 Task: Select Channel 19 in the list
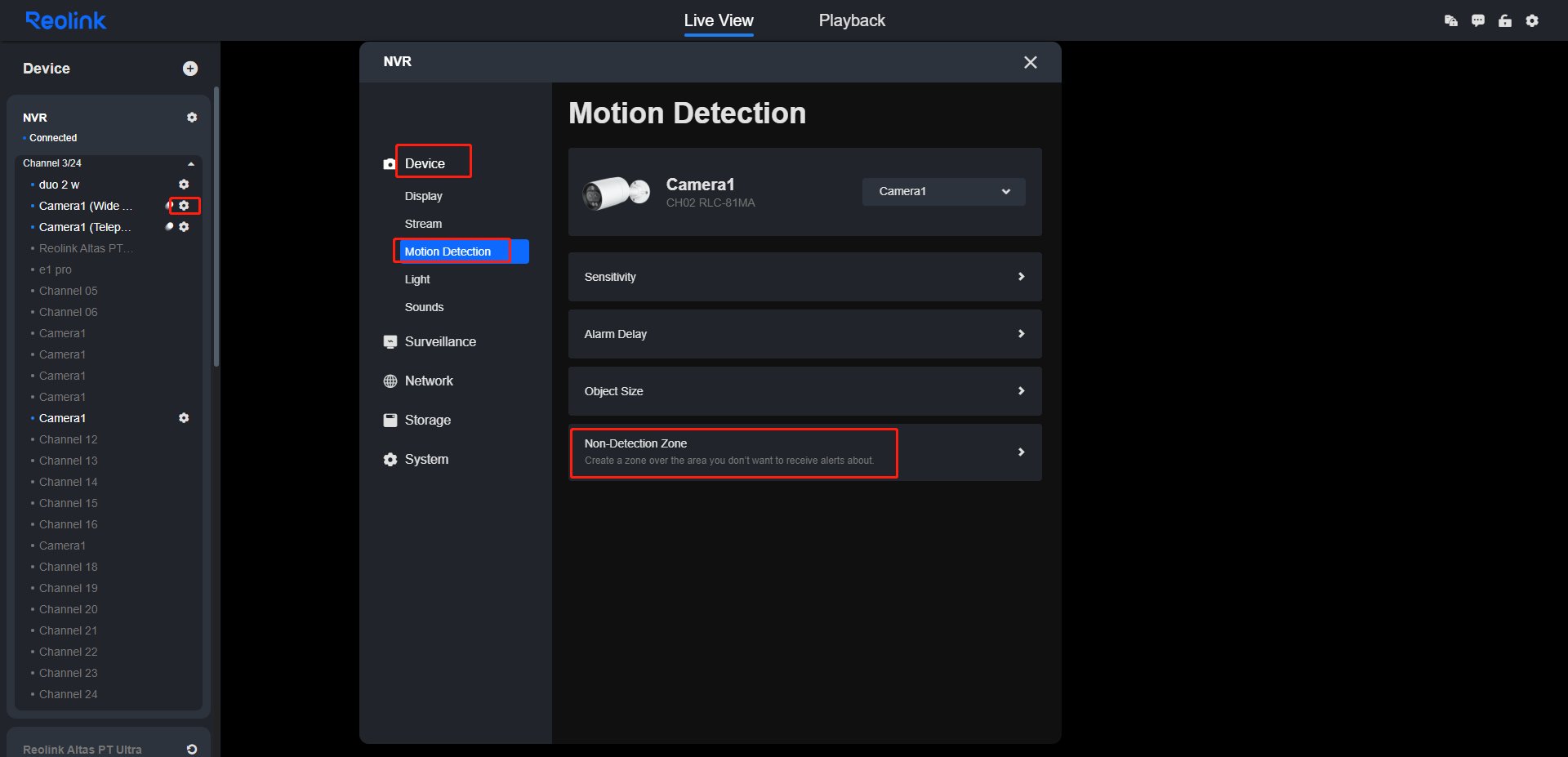(x=69, y=588)
